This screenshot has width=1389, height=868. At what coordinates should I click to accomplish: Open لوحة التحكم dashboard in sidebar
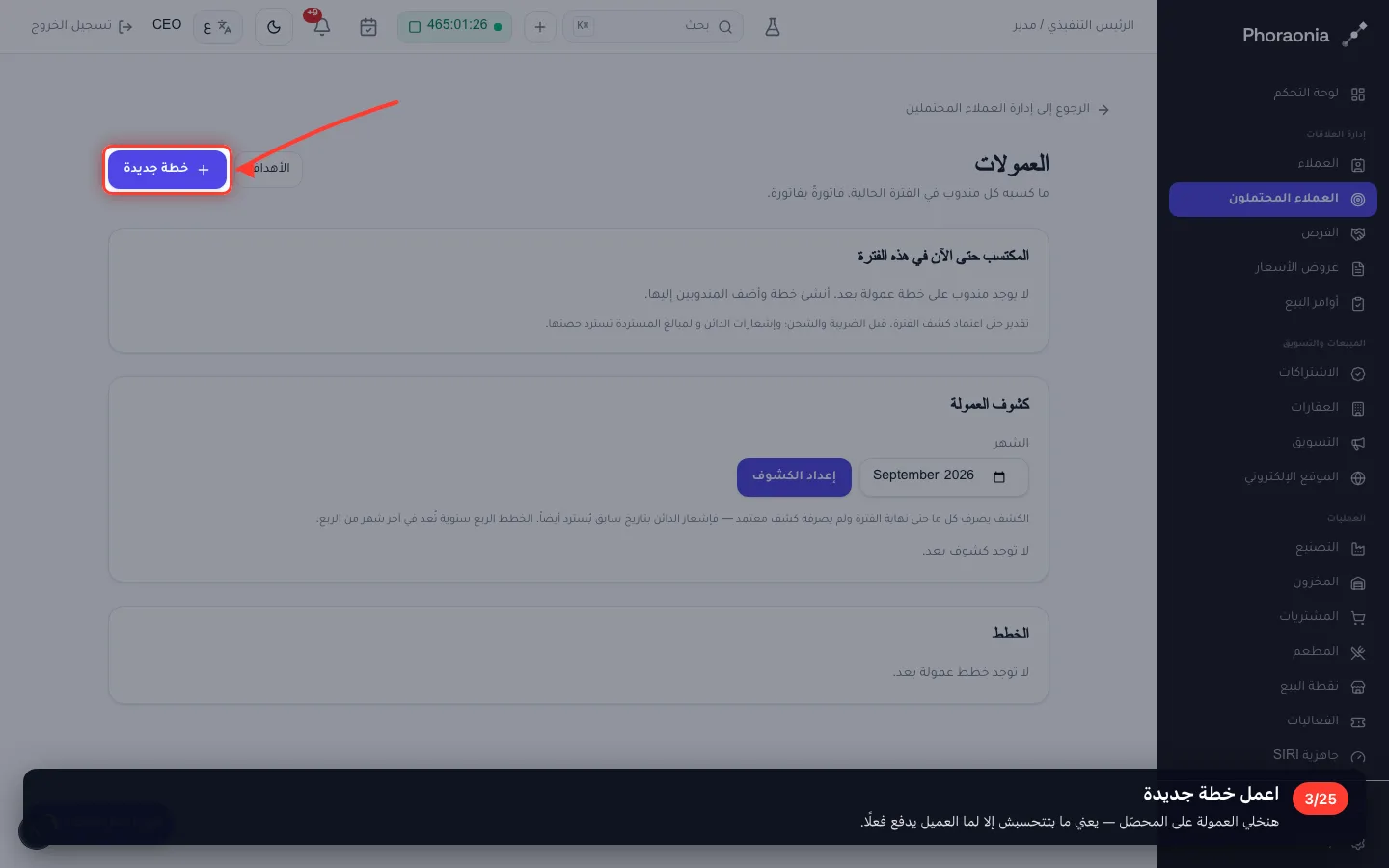(x=1273, y=94)
